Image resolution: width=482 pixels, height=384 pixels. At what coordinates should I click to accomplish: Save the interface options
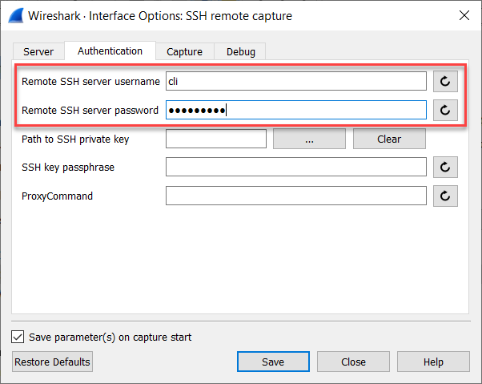tap(273, 362)
